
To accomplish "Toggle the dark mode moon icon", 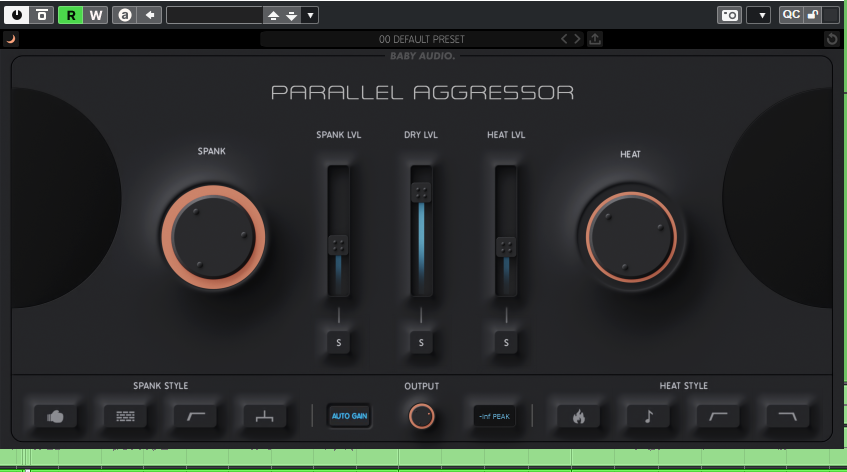I will (x=10, y=38).
